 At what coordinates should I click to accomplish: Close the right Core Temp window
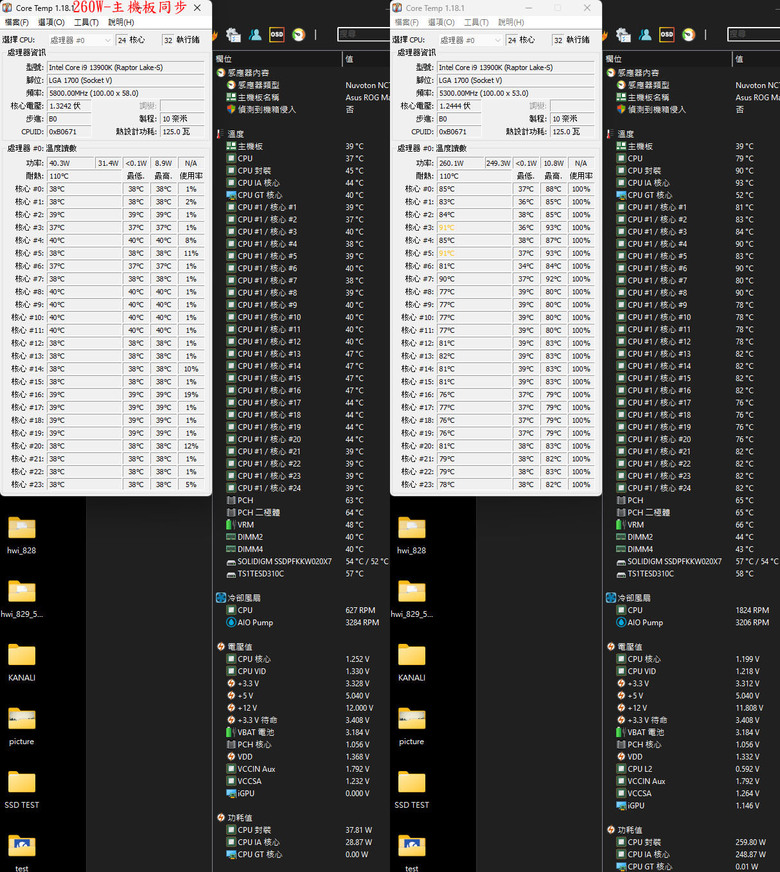(587, 8)
